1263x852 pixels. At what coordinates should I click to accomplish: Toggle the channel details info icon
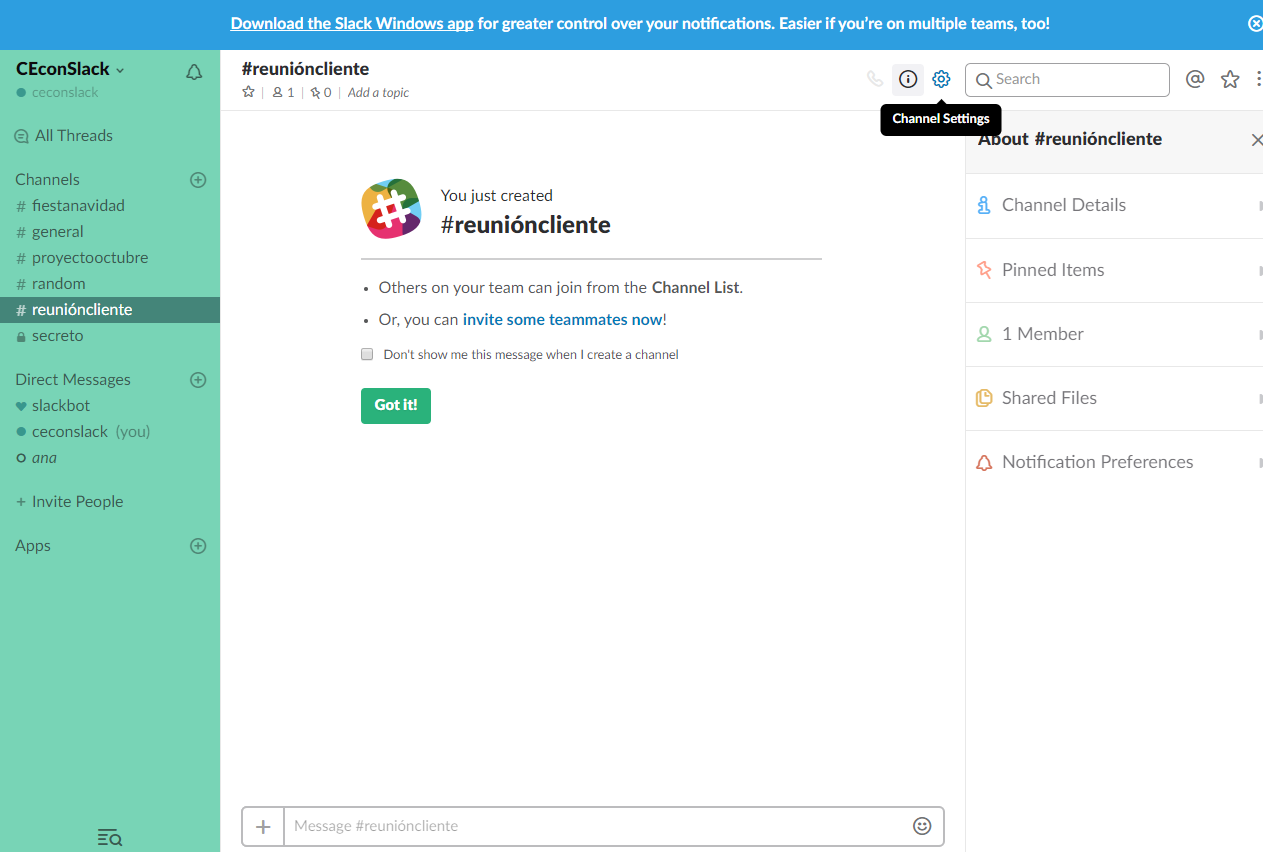(x=908, y=79)
